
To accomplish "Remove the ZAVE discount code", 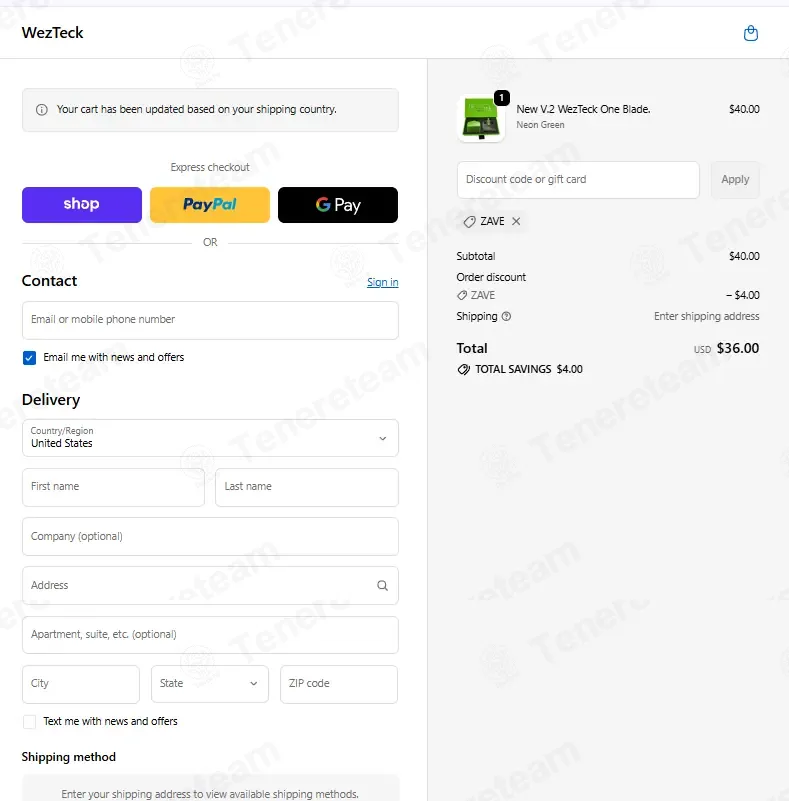I will [516, 221].
